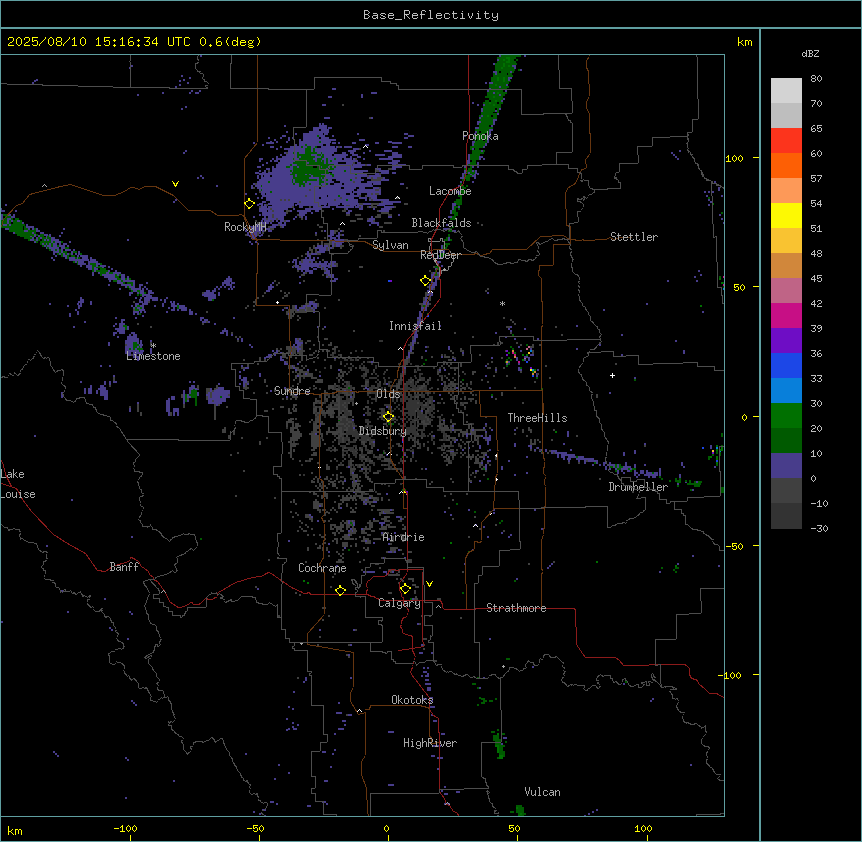862x842 pixels.
Task: Click the Strathmore label
Action: click(x=516, y=608)
